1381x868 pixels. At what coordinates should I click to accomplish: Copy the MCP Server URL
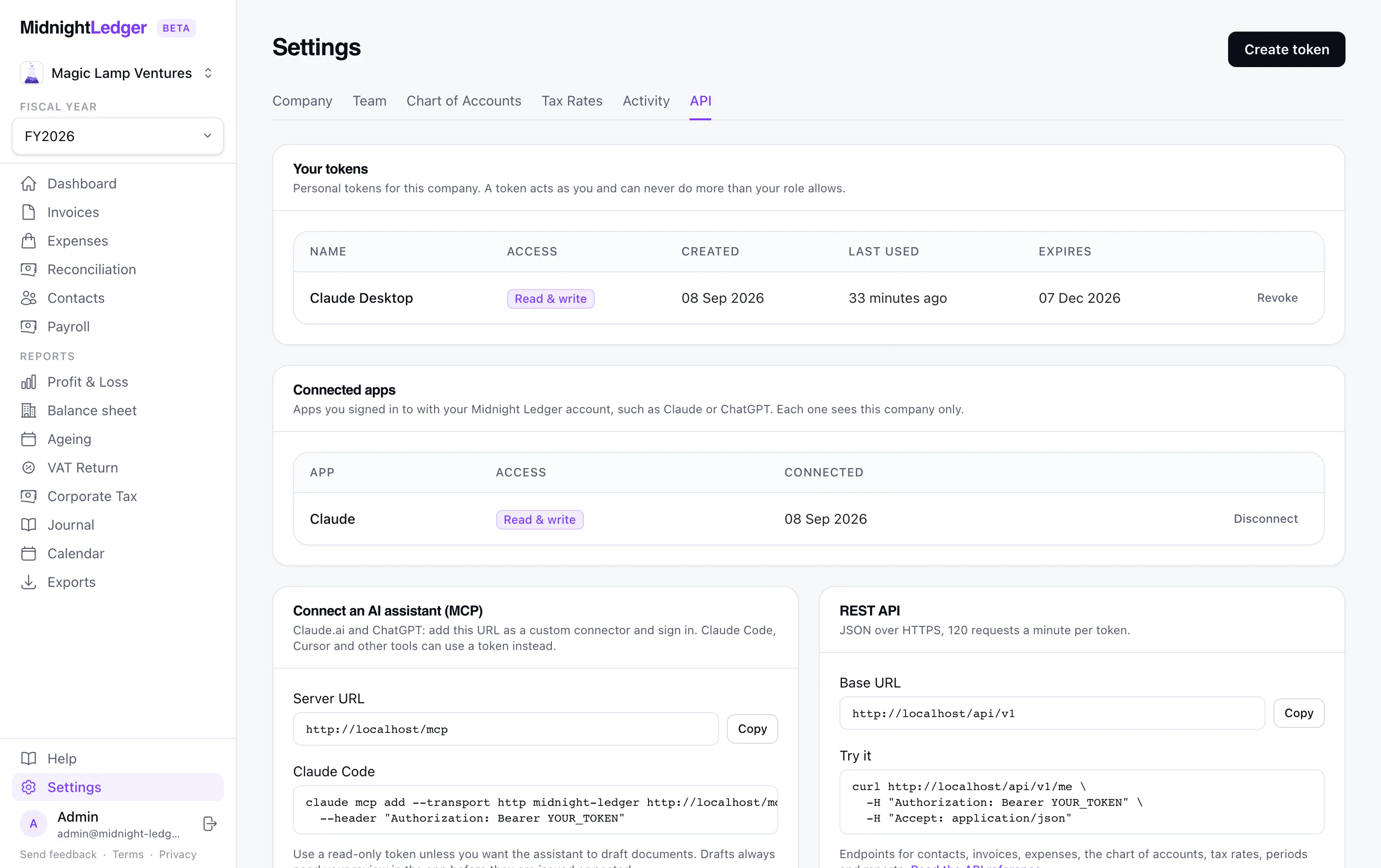point(753,729)
